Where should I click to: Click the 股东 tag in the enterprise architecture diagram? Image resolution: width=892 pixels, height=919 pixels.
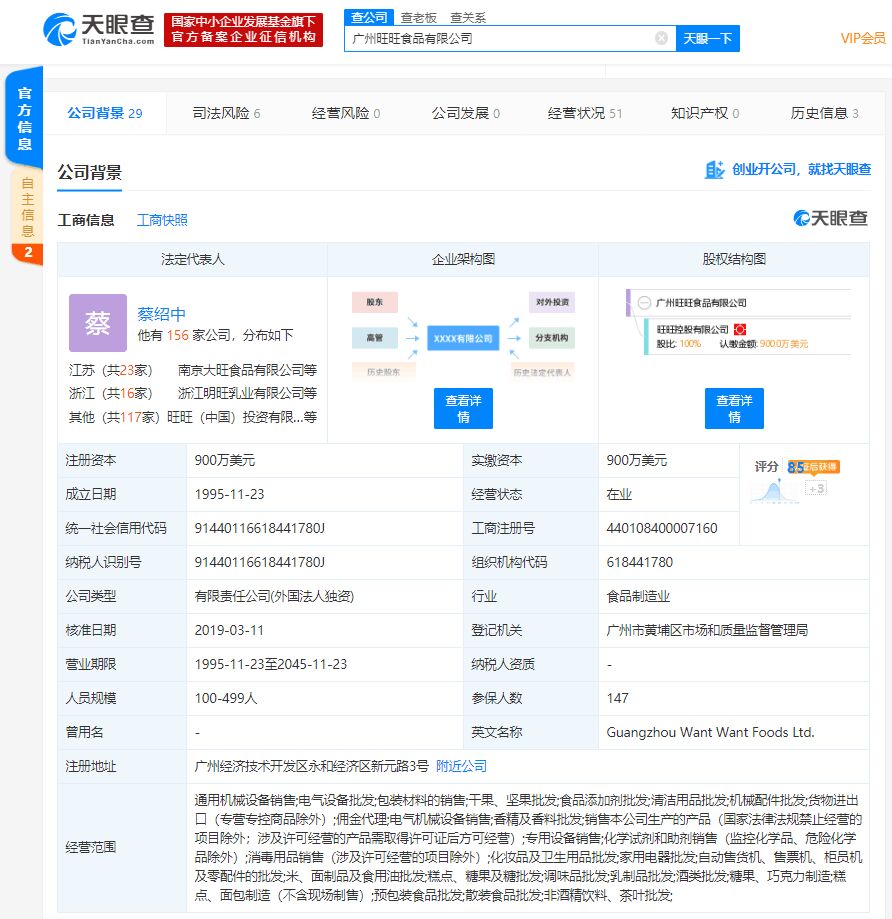375,302
